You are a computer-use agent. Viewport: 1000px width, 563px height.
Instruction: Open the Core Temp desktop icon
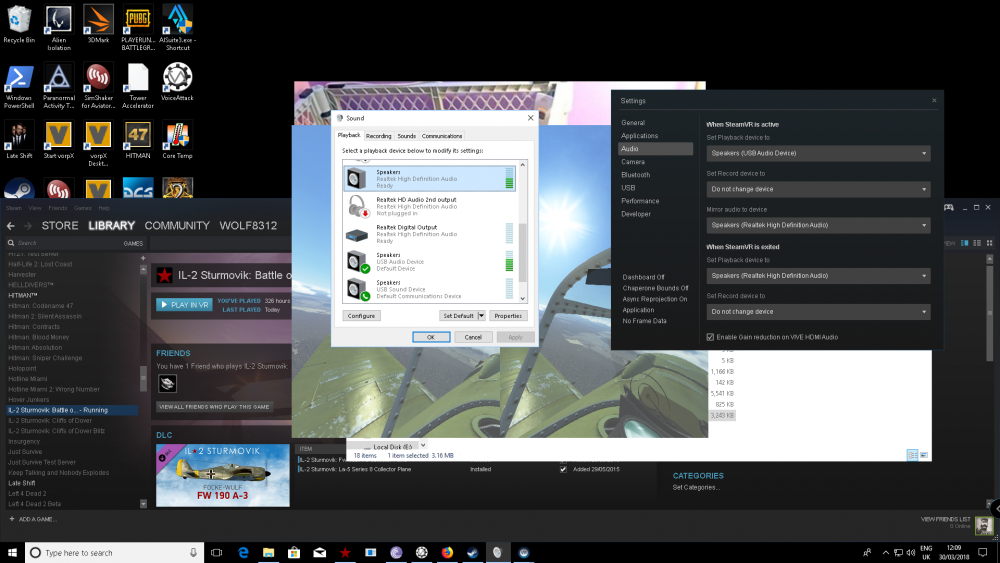tap(177, 140)
